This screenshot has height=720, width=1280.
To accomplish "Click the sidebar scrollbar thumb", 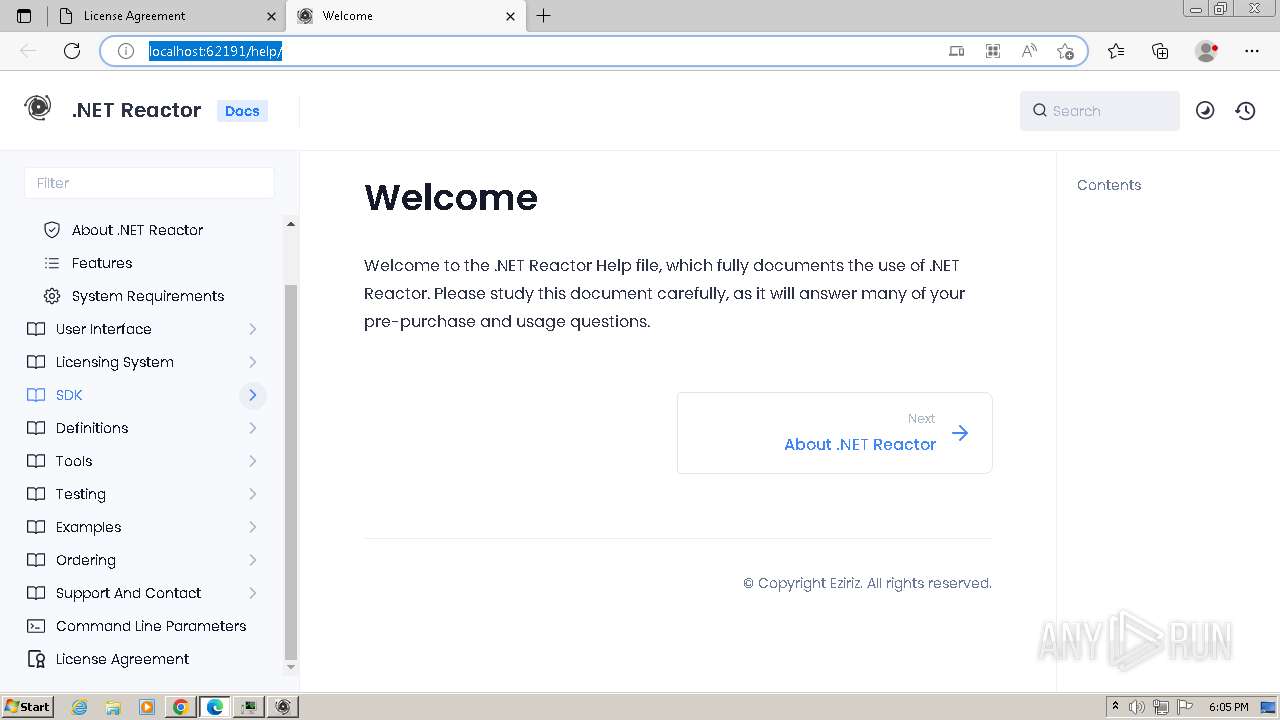I will (x=291, y=470).
